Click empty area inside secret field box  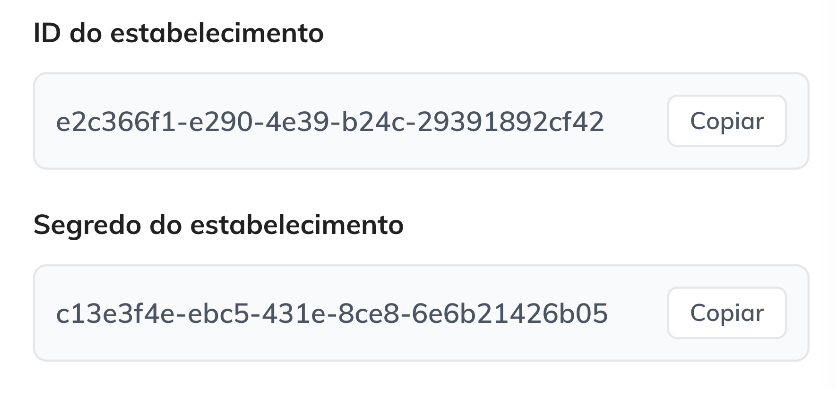pyautogui.click(x=638, y=313)
